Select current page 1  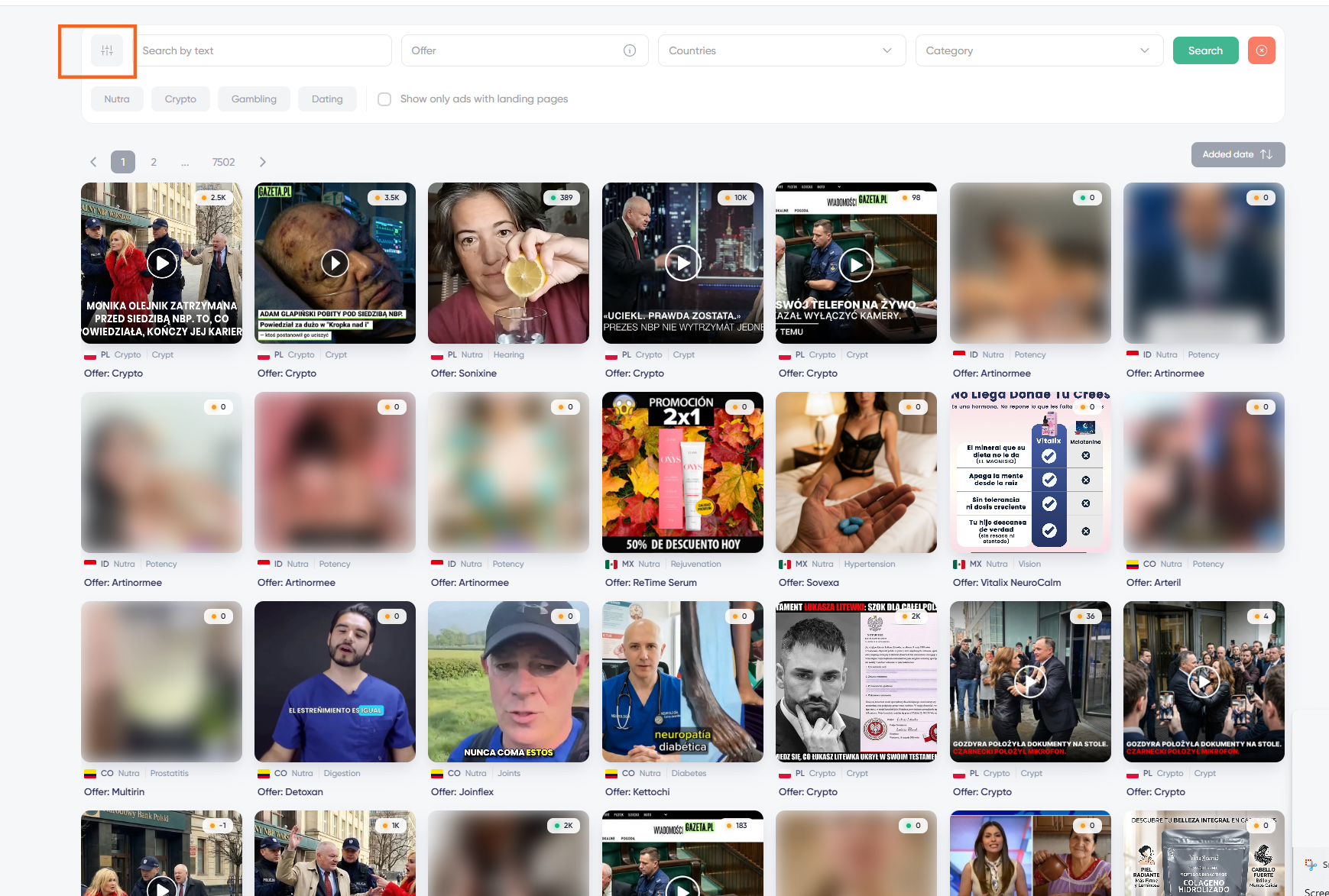click(123, 162)
